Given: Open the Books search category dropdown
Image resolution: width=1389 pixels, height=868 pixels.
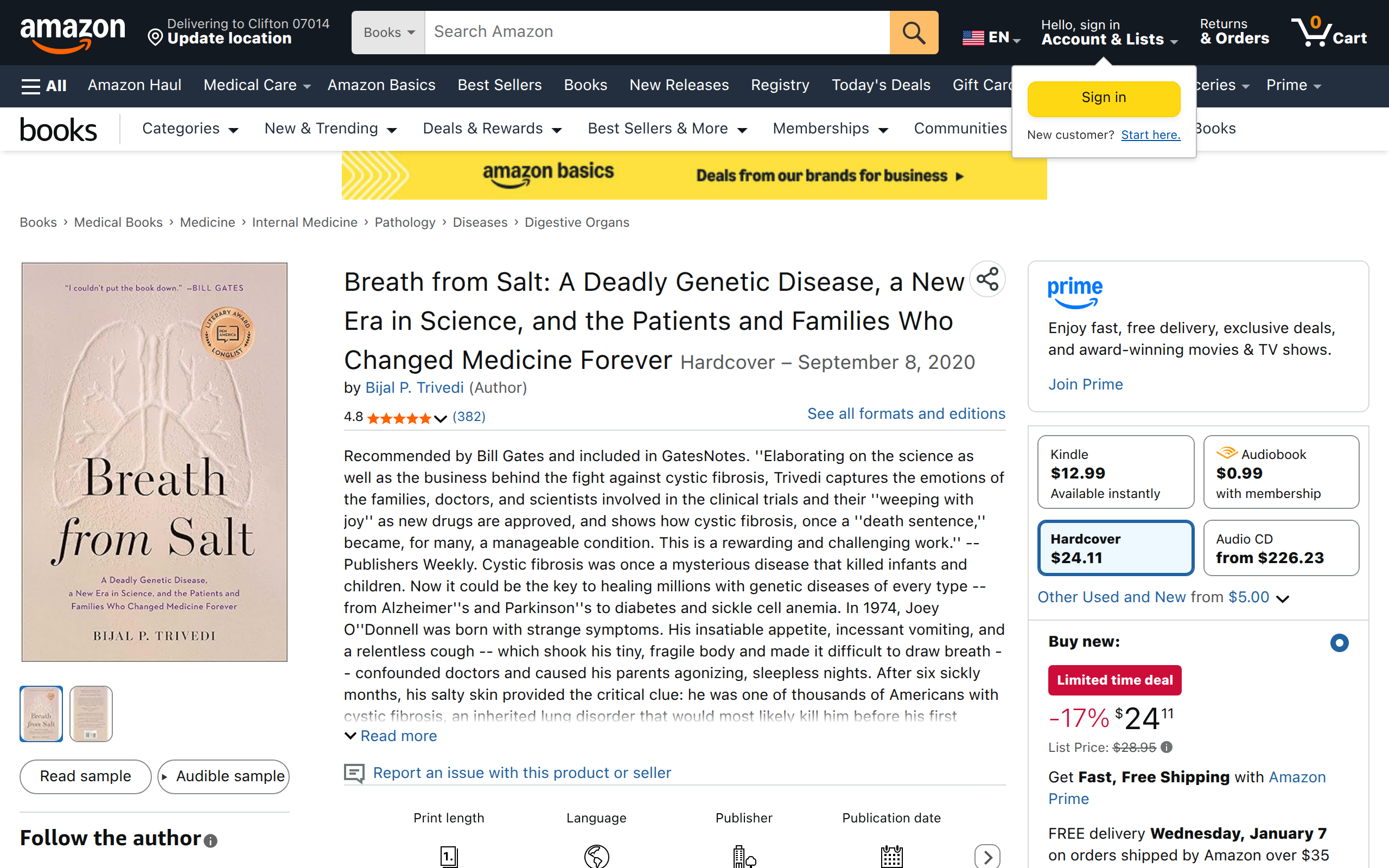Looking at the screenshot, I should coord(388,32).
